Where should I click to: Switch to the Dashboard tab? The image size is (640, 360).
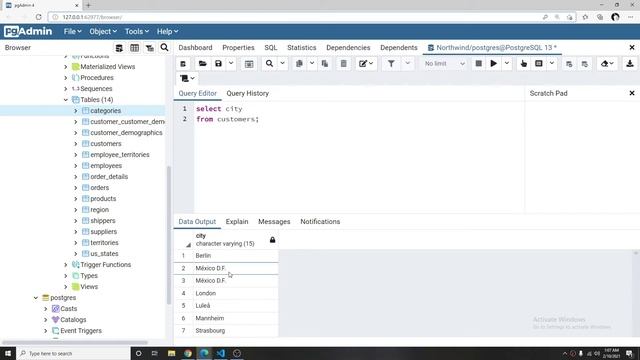[x=195, y=48]
